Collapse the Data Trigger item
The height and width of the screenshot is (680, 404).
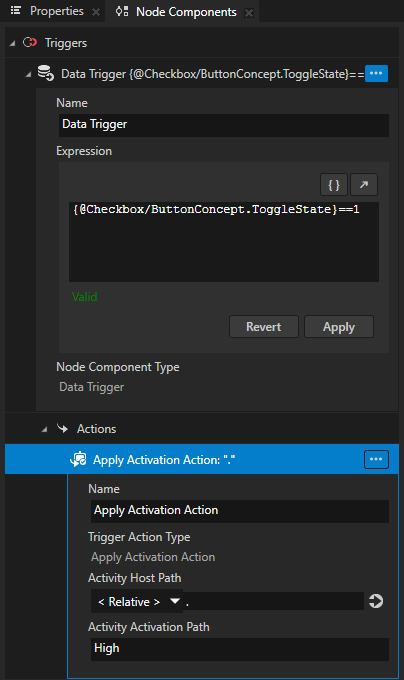click(x=28, y=74)
